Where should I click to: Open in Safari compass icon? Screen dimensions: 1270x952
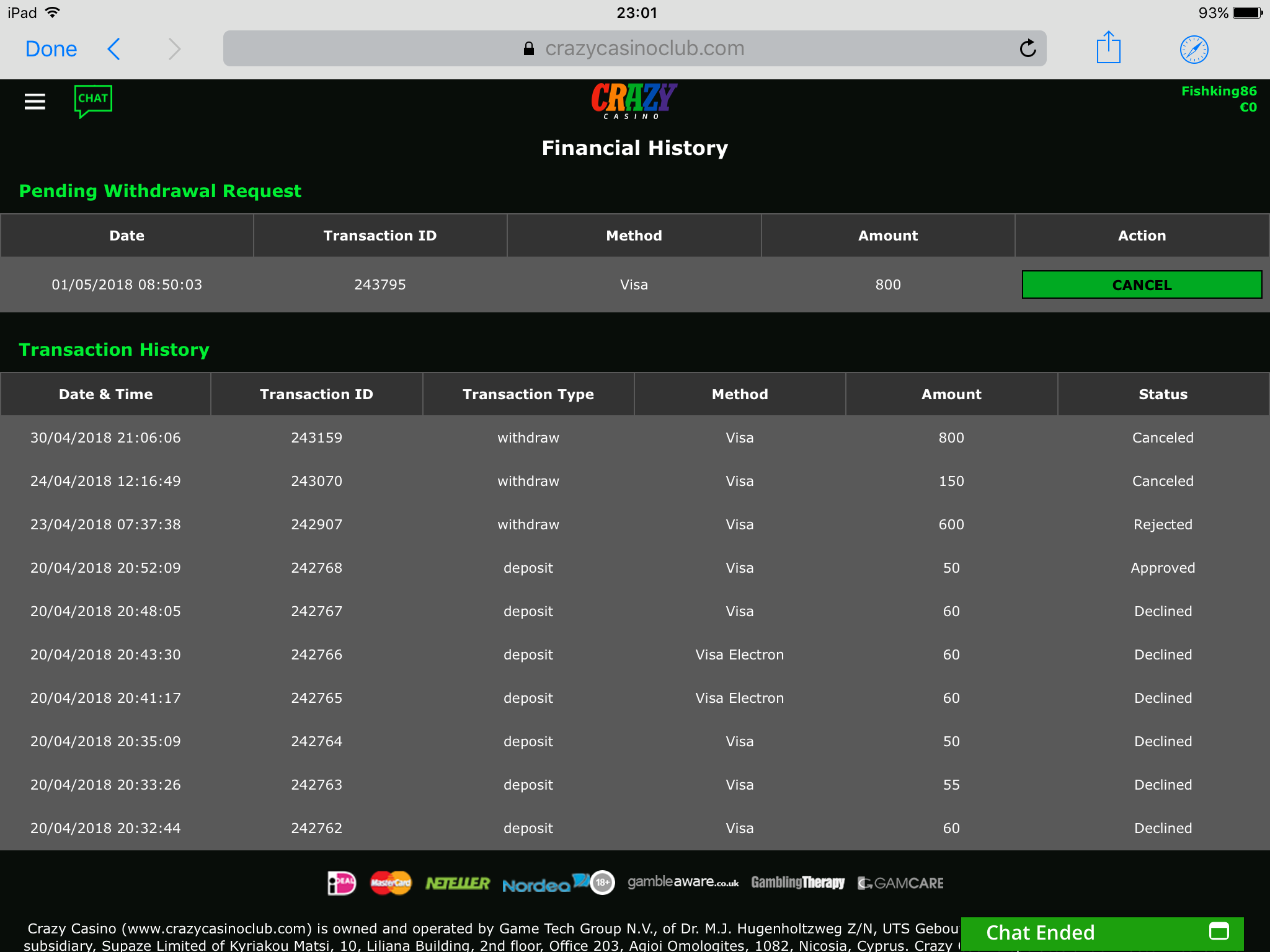(x=1194, y=50)
